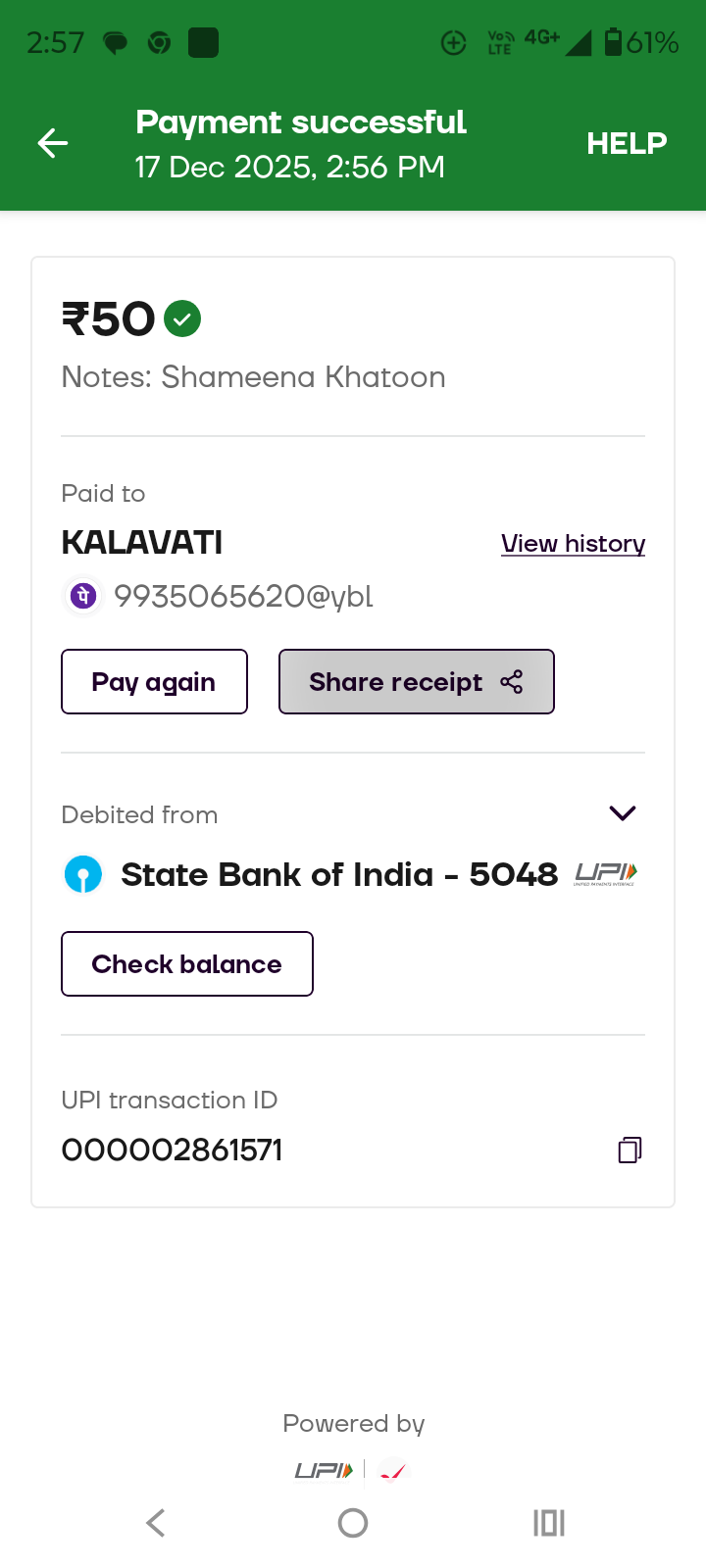Tap the Powered by UPI logo
Screen dimensions: 706x1568
coord(324,1470)
